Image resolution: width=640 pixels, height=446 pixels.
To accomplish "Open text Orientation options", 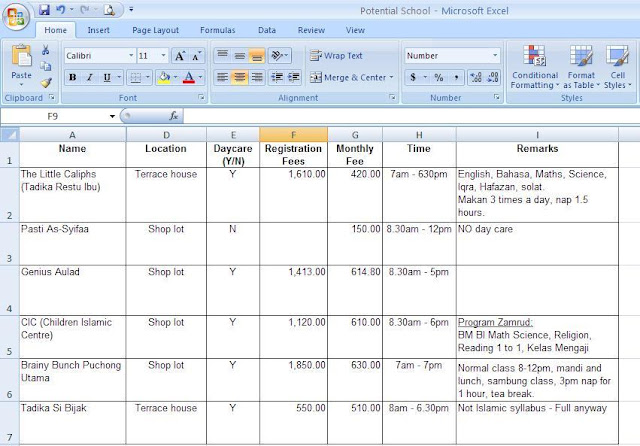I will pos(280,55).
